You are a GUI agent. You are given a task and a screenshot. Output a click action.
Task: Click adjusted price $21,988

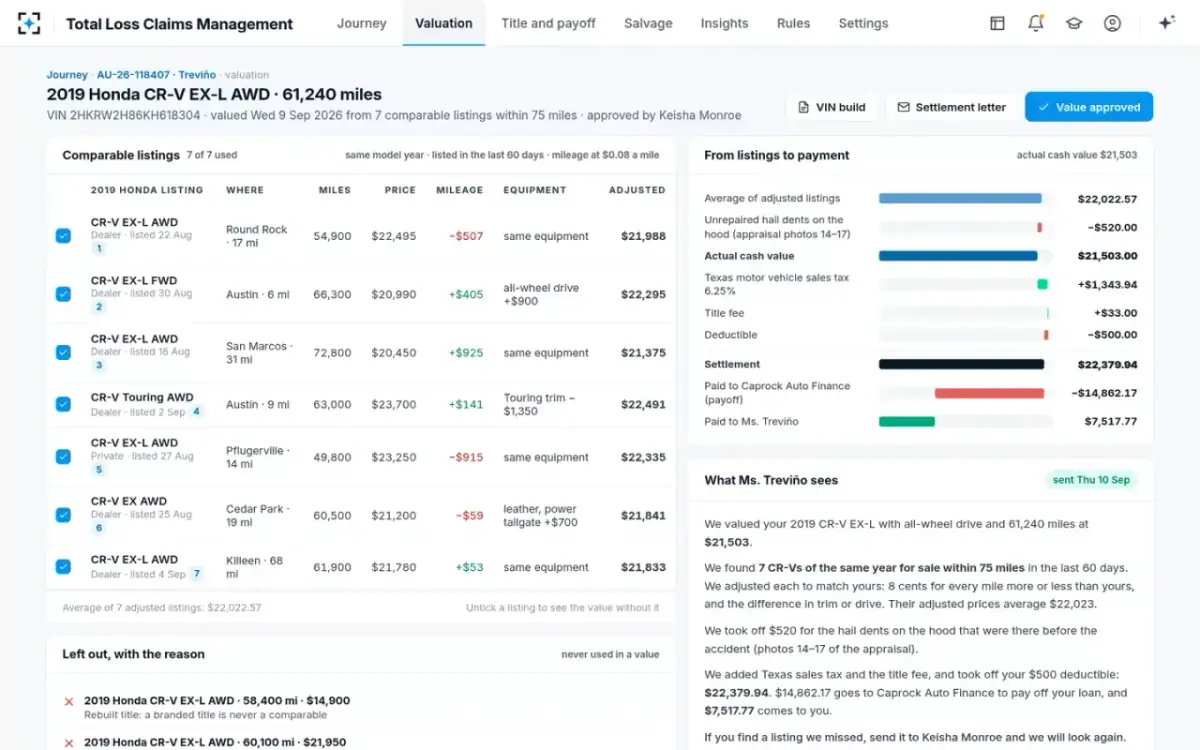point(643,237)
